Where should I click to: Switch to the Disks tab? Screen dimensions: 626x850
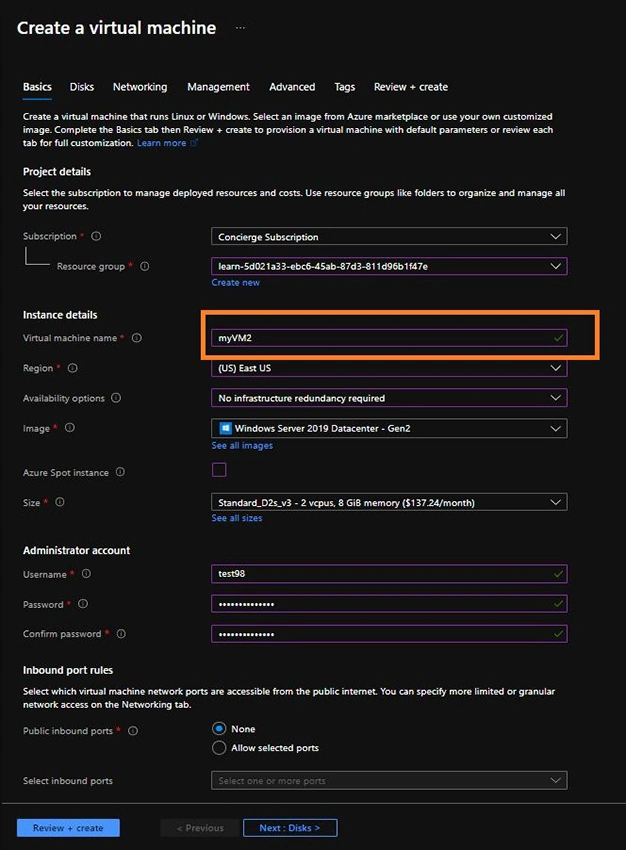pyautogui.click(x=82, y=87)
